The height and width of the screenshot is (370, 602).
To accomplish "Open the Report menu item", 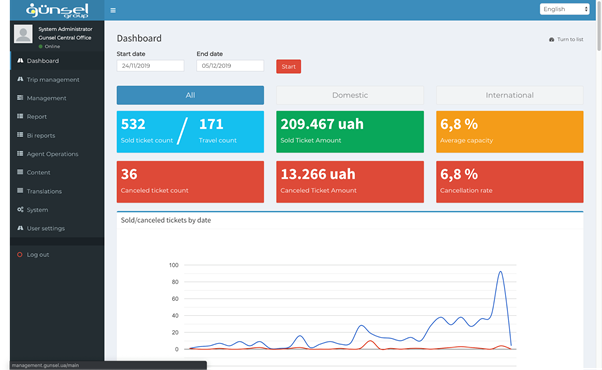I will (57, 116).
